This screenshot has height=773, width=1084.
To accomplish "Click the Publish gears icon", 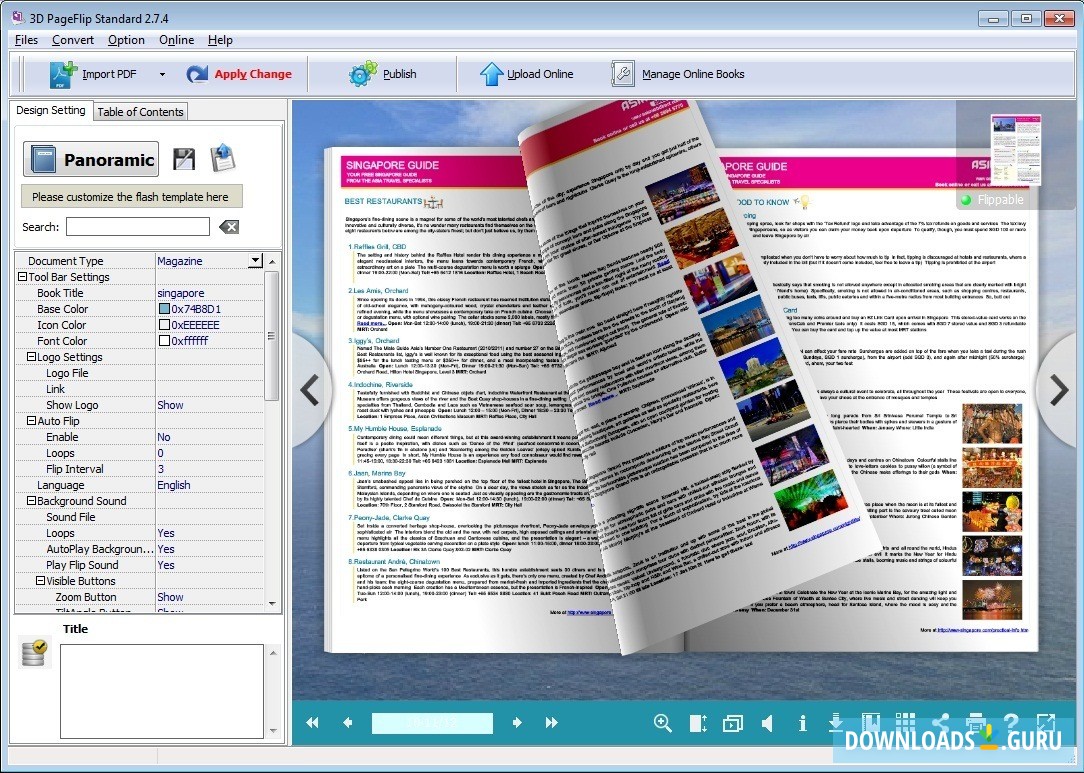I will coord(363,74).
